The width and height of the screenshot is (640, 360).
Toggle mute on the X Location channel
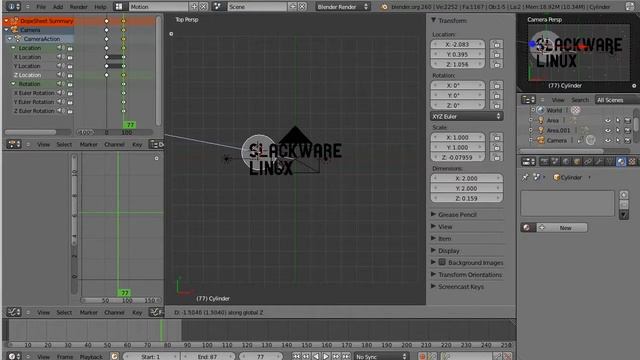tap(60, 57)
